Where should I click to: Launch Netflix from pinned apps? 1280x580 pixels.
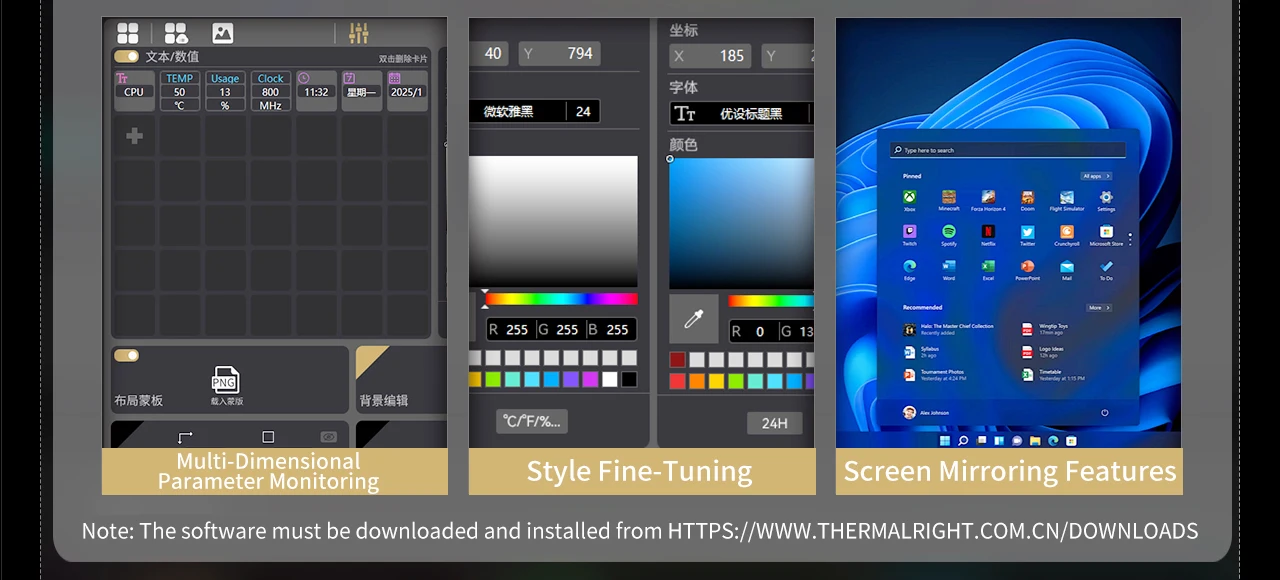point(988,232)
